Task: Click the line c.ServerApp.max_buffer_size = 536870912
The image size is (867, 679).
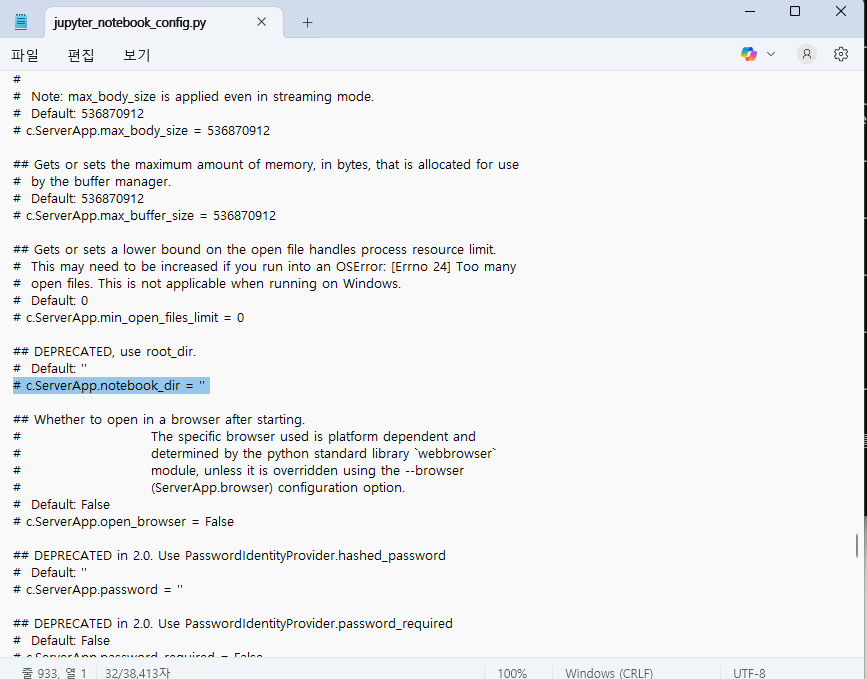Action: coord(144,216)
